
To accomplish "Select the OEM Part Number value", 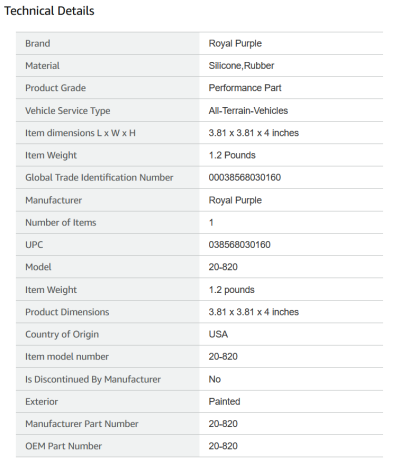I will (x=223, y=446).
